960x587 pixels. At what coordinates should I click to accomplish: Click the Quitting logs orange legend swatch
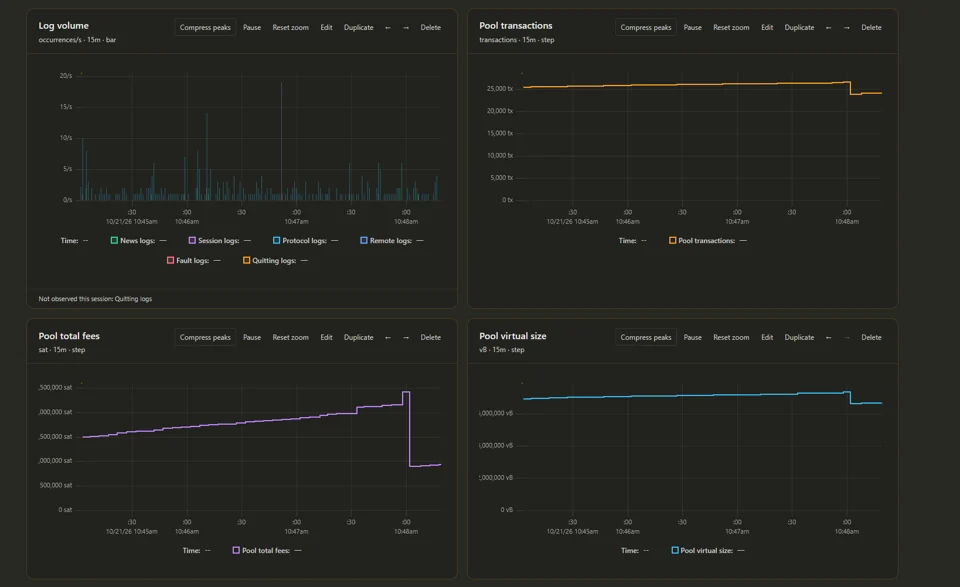tap(246, 260)
